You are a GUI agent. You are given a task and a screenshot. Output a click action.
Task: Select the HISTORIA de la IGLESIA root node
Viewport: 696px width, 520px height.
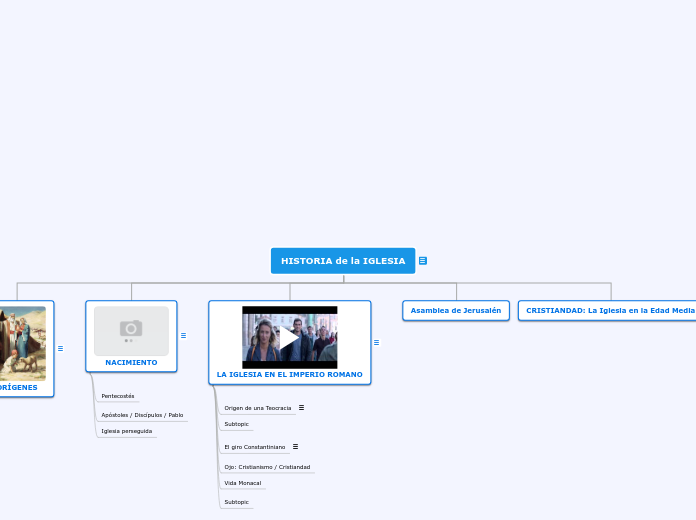(343, 261)
